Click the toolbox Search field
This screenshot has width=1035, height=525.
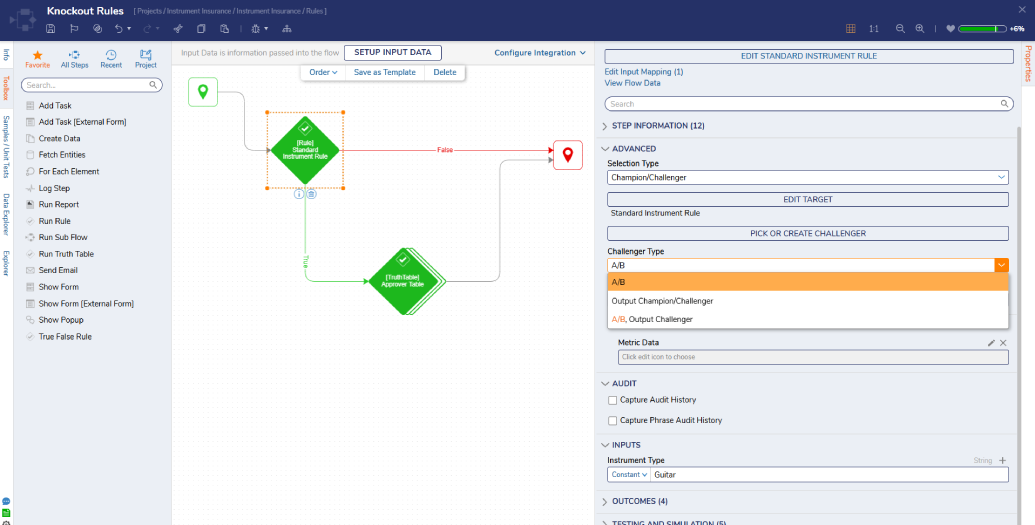coord(92,85)
